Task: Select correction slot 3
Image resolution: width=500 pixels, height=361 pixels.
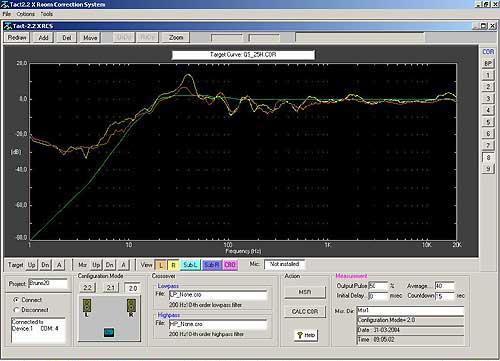Action: point(488,98)
